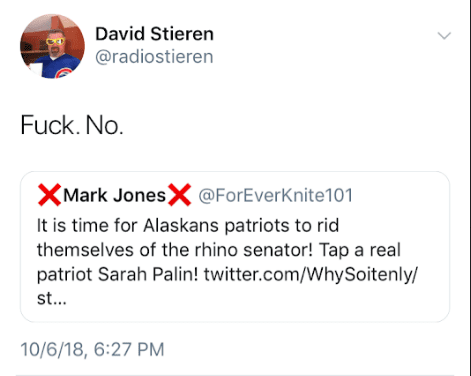This screenshot has height=376, width=471.
Task: Follow the twitter.com/WhySoitenly link
Action: pyautogui.click(x=310, y=275)
